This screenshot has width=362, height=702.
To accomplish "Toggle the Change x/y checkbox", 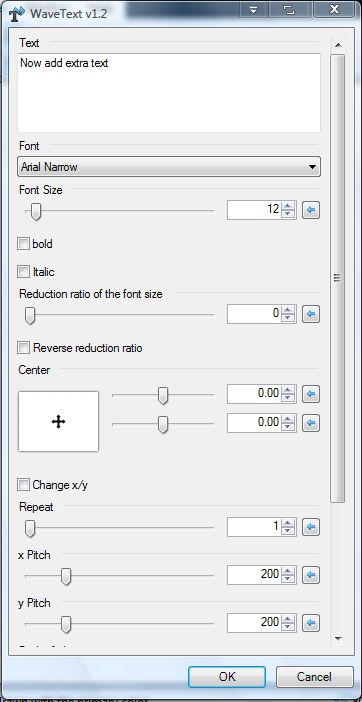I will pyautogui.click(x=23, y=485).
